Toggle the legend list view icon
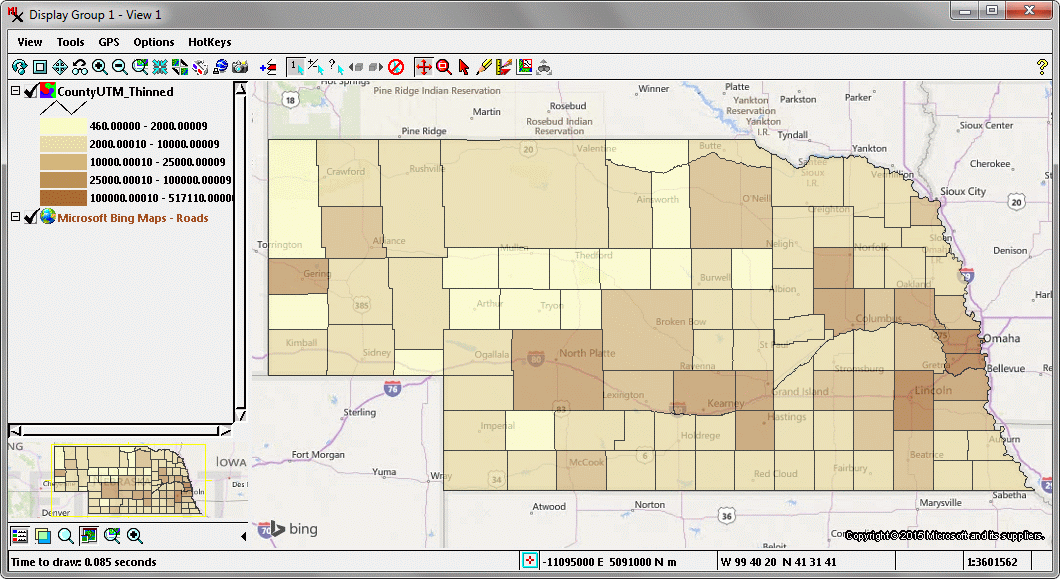The image size is (1060, 579). (20, 536)
